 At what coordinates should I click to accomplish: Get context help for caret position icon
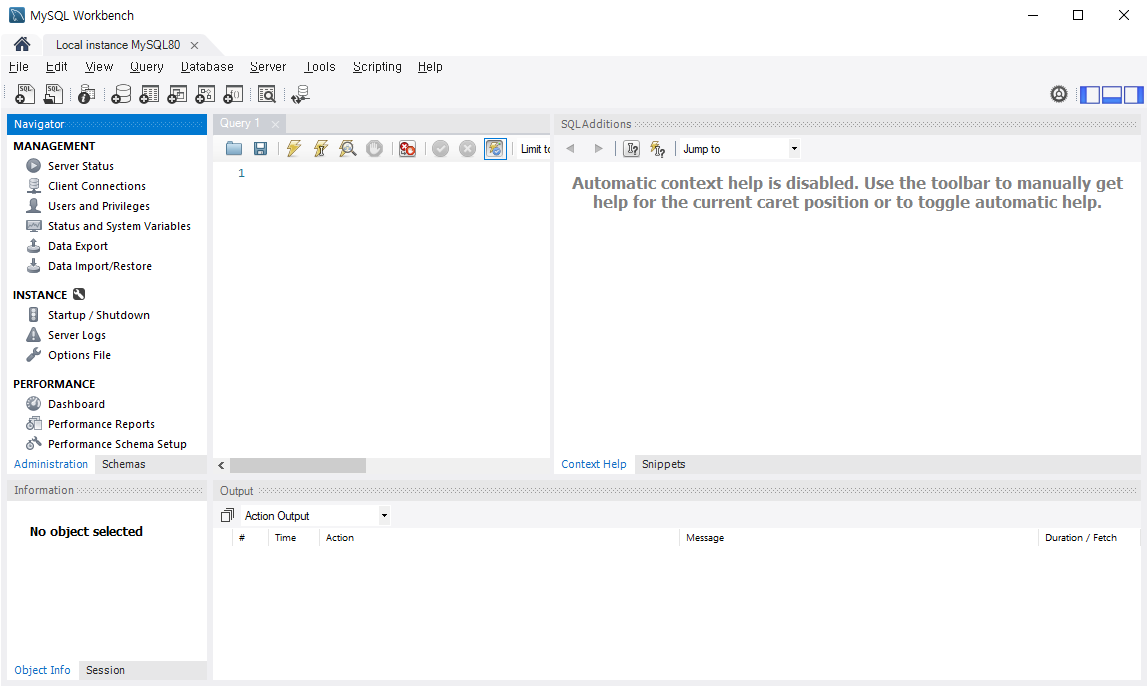(x=631, y=149)
